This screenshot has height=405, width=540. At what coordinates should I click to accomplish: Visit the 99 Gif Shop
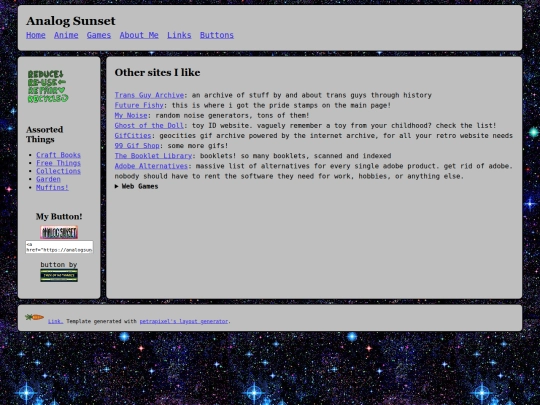click(x=137, y=146)
